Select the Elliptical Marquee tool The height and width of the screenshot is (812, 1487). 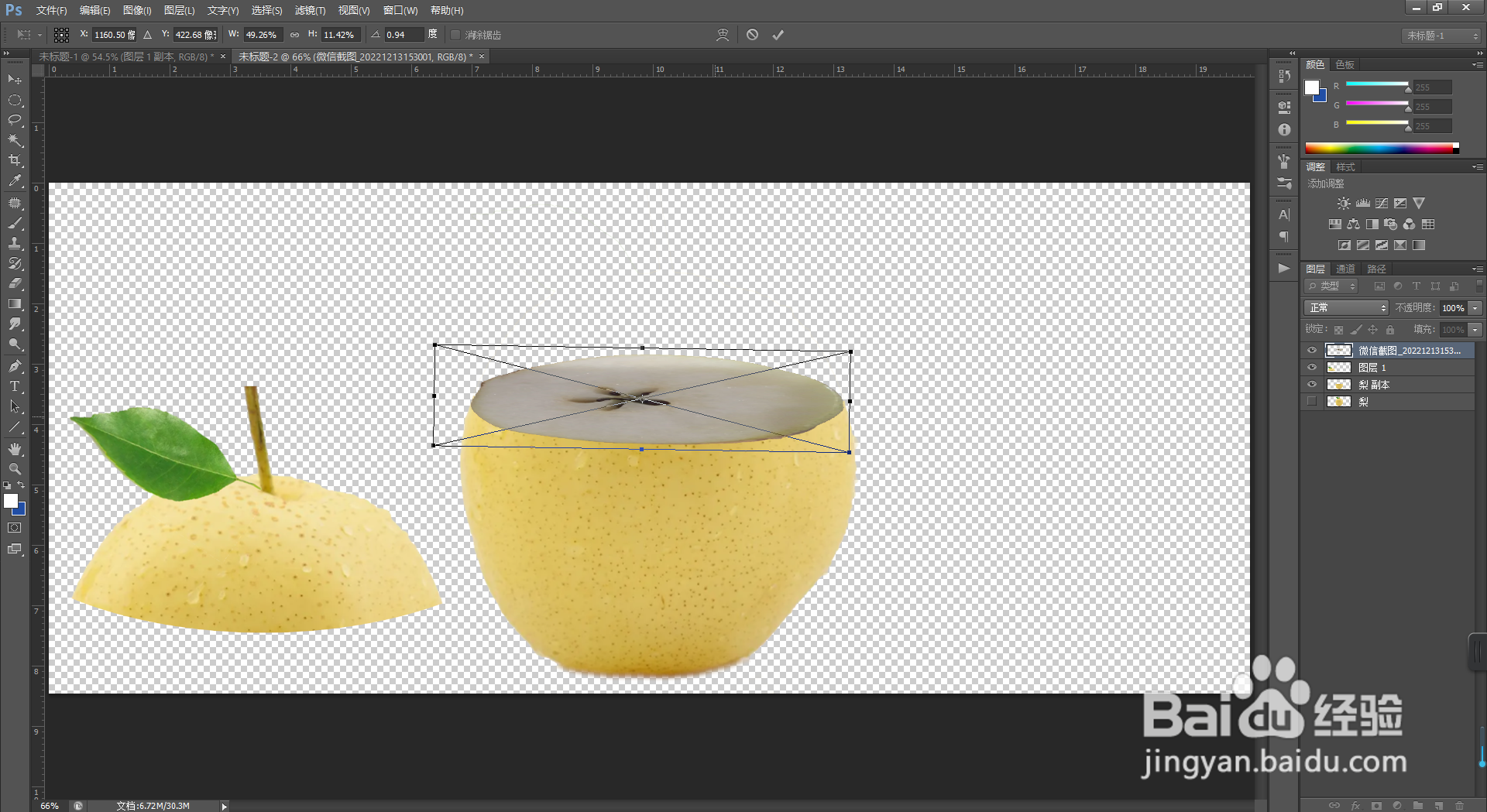(x=15, y=101)
